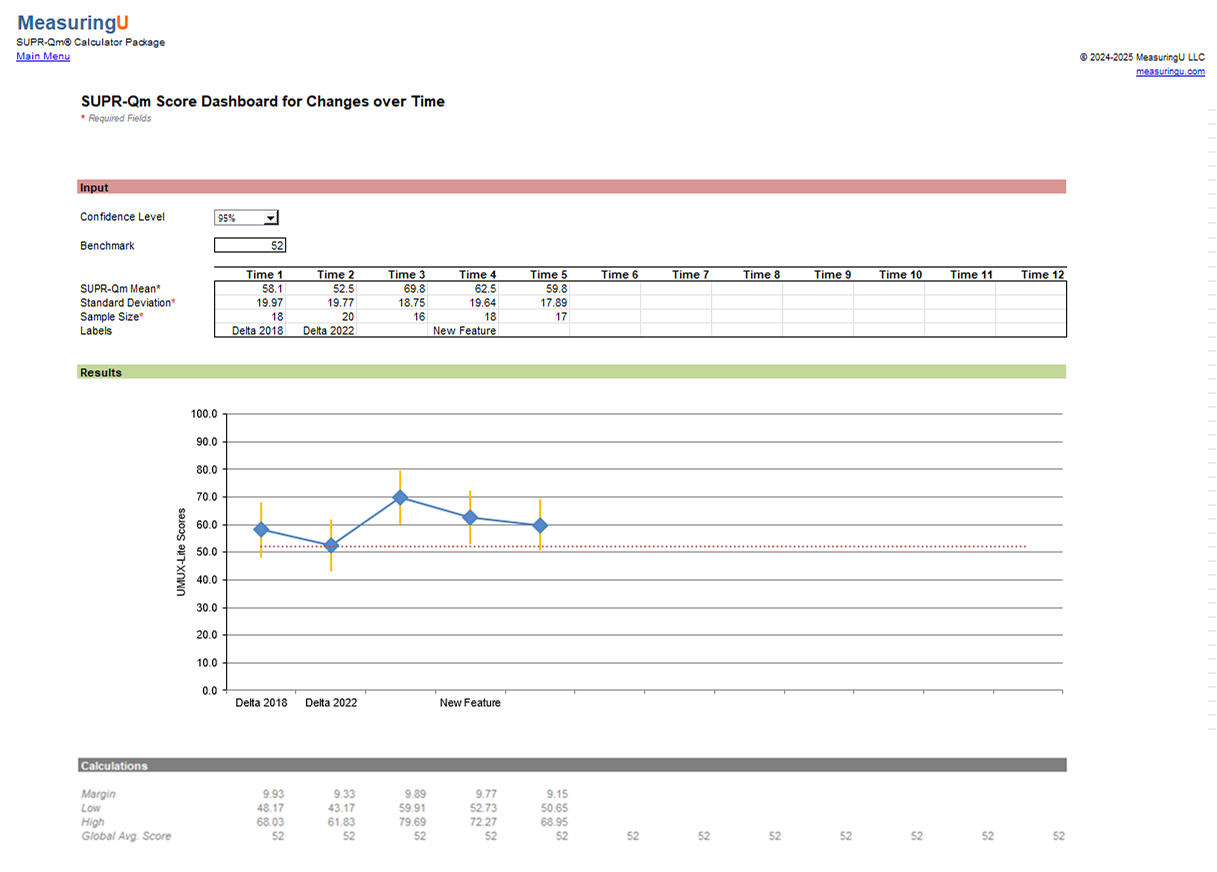Click the dotted benchmark line in the chart
This screenshot has width=1217, height=872.
tap(700, 545)
